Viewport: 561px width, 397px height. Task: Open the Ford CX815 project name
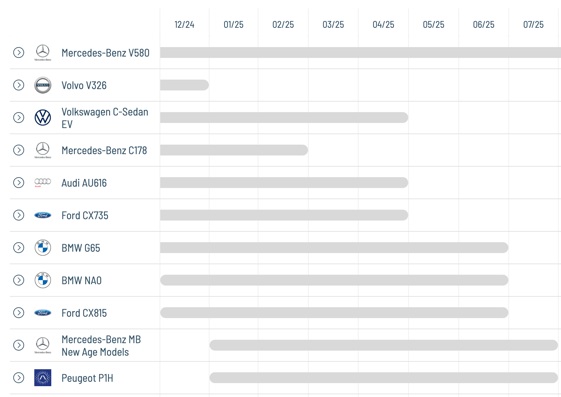coord(84,313)
